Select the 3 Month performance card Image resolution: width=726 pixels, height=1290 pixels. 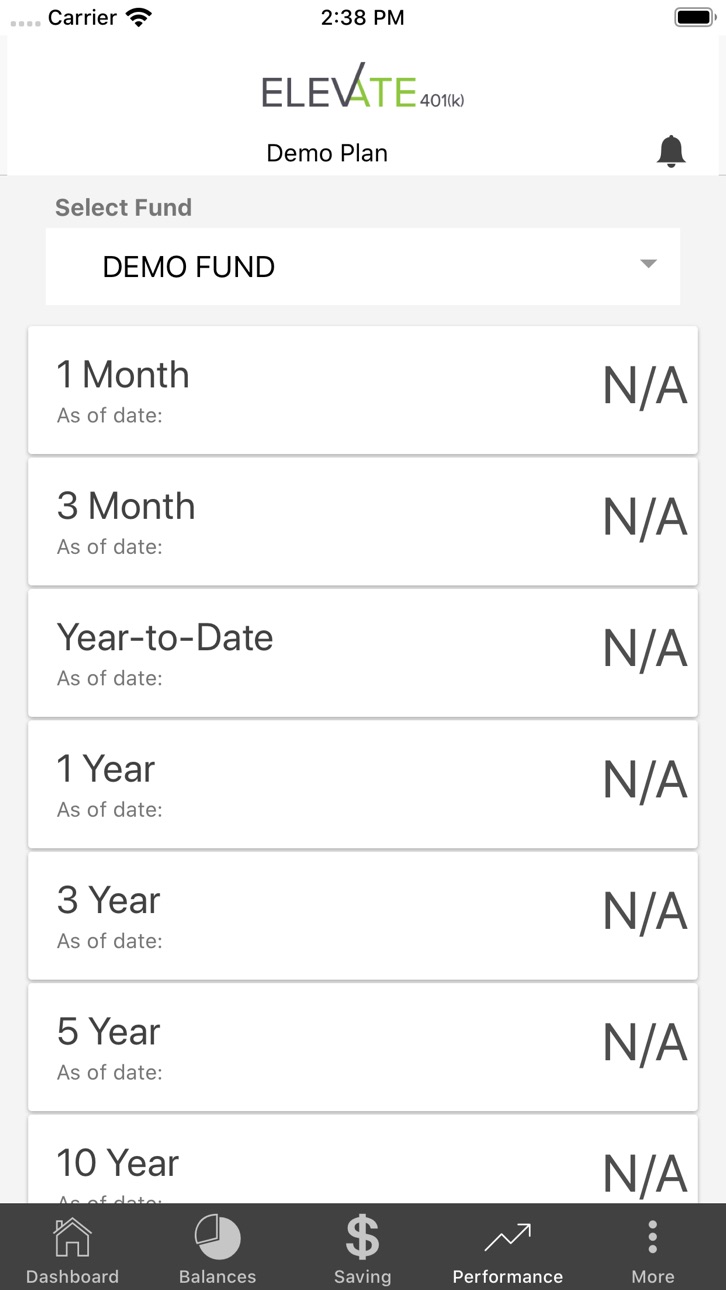pyautogui.click(x=363, y=521)
